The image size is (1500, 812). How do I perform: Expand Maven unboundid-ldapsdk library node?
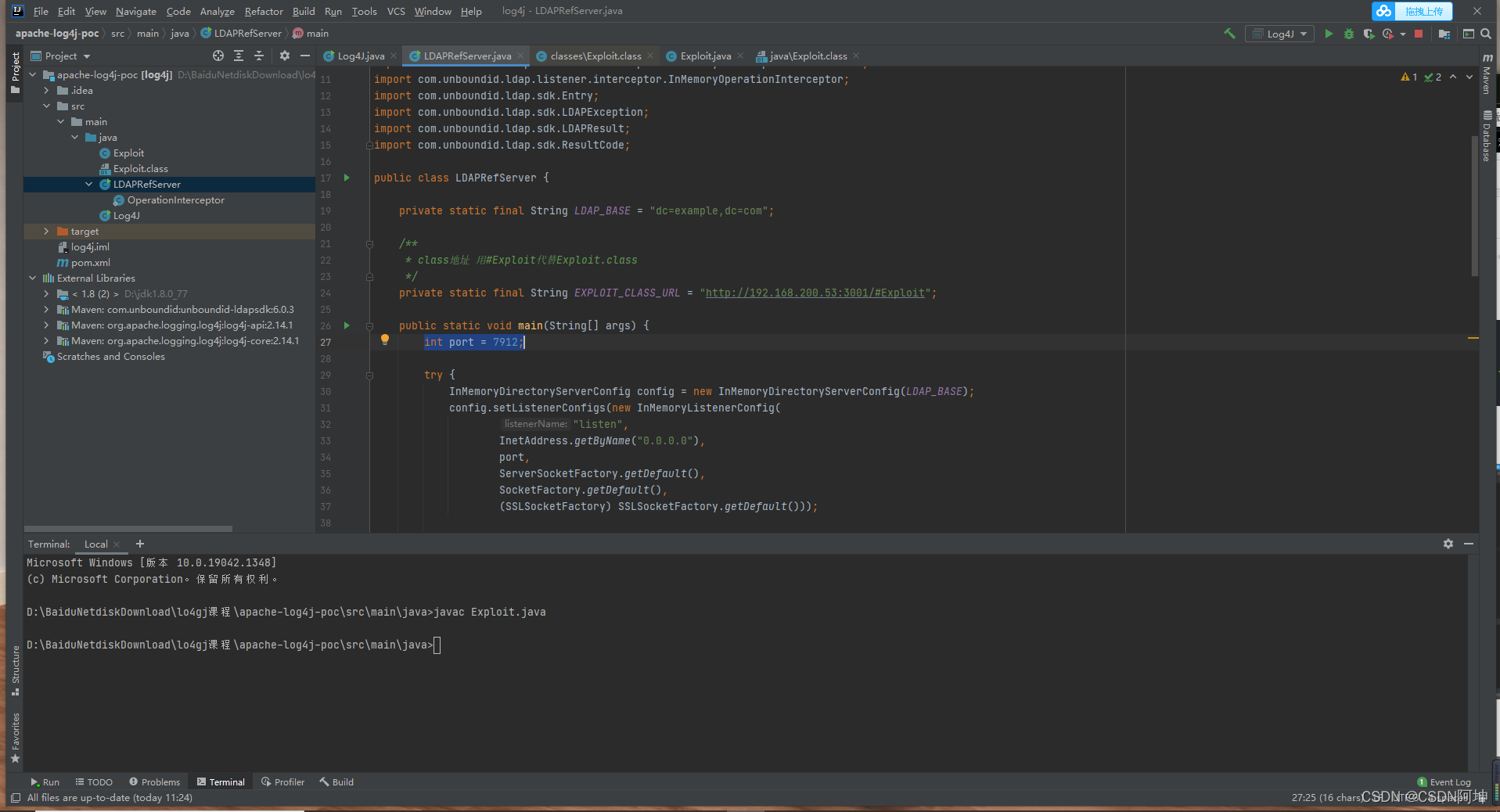pos(47,310)
